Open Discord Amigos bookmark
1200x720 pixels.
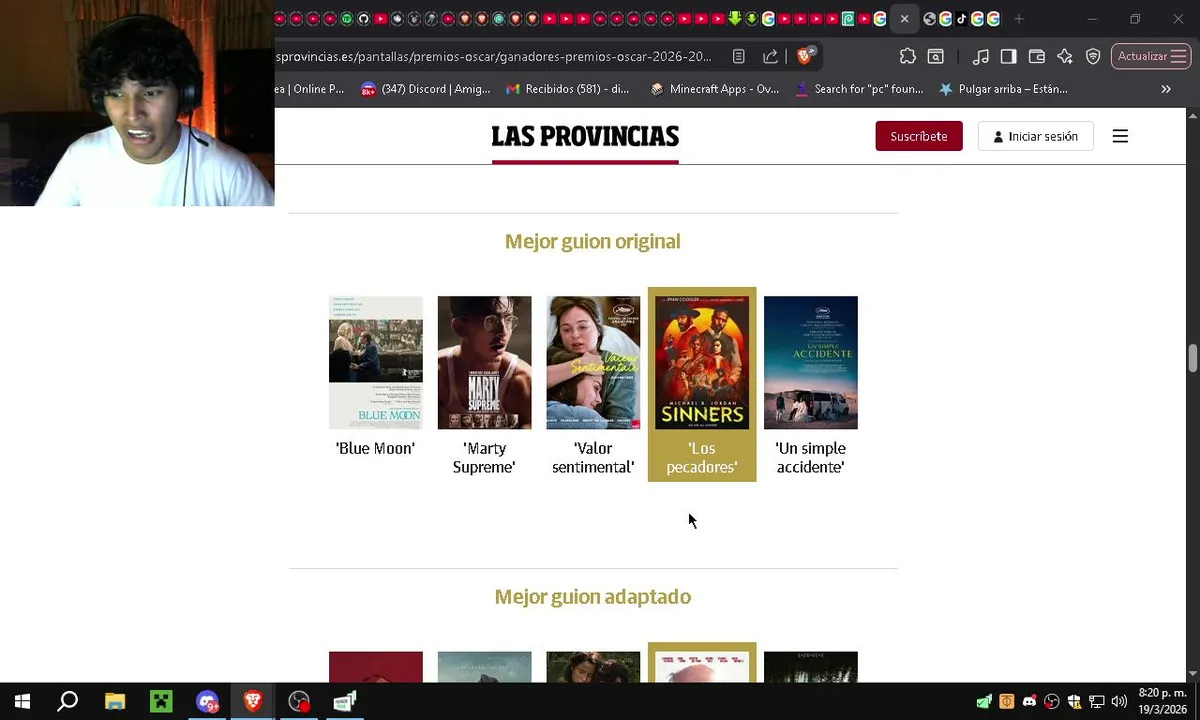(425, 89)
